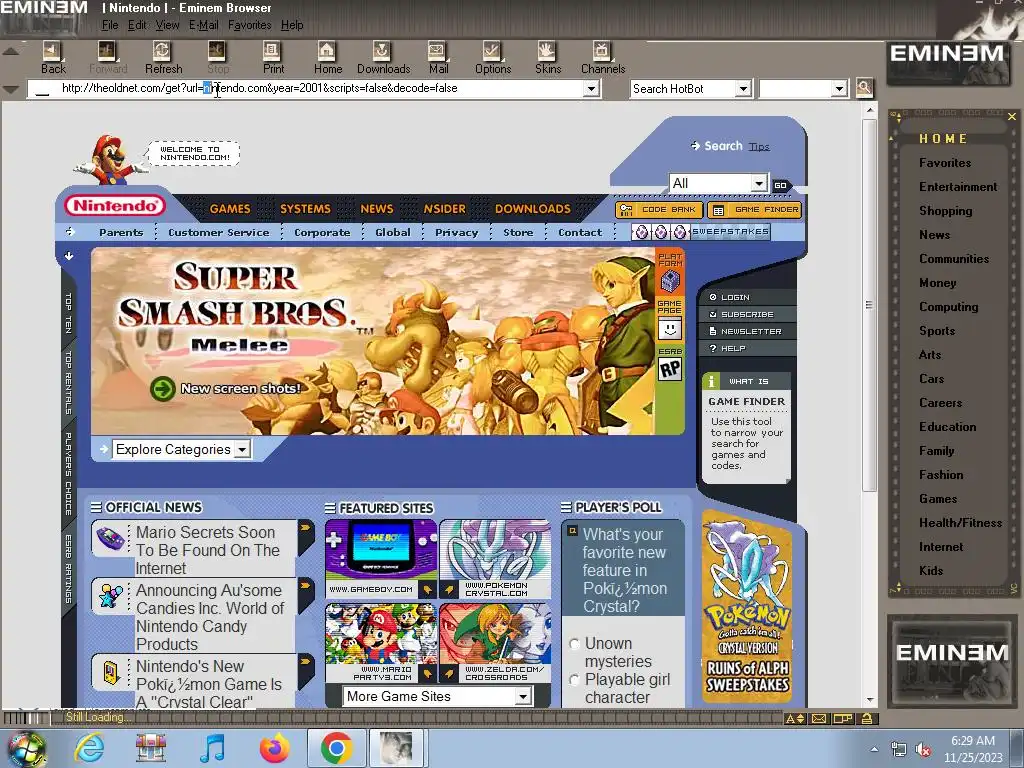Click the Customer Service link
This screenshot has height=768, width=1024.
[218, 232]
